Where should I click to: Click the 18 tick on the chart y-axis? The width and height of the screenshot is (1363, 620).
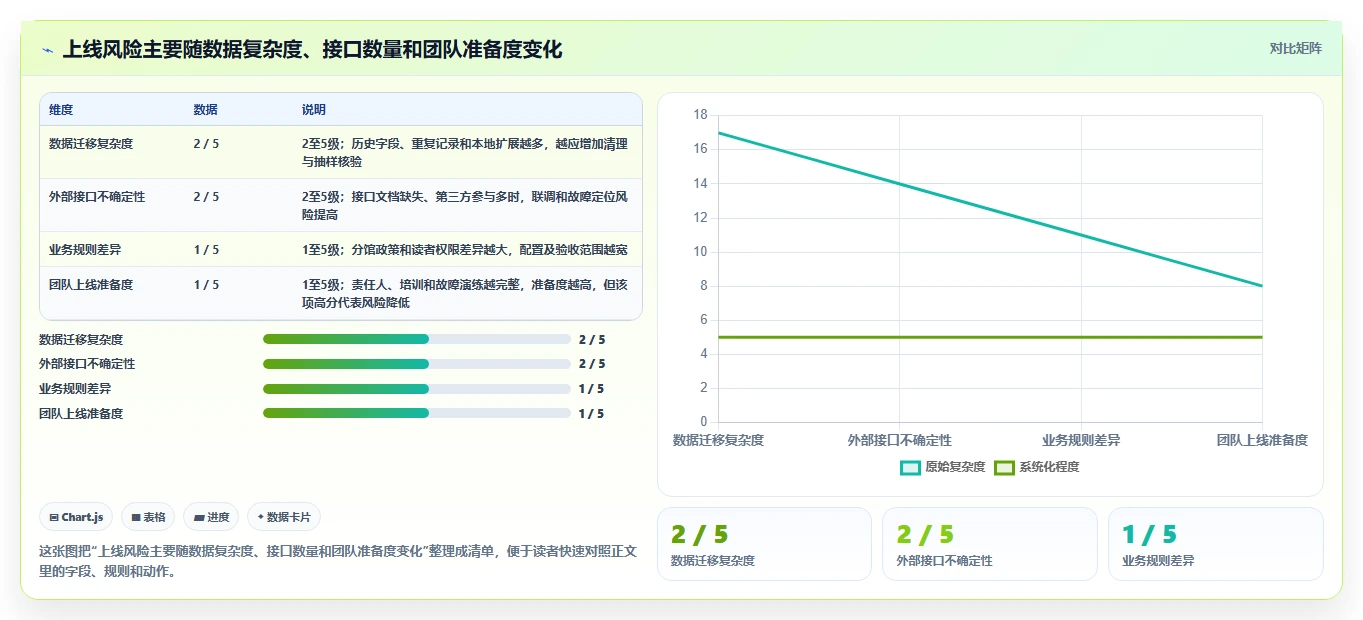pyautogui.click(x=700, y=115)
